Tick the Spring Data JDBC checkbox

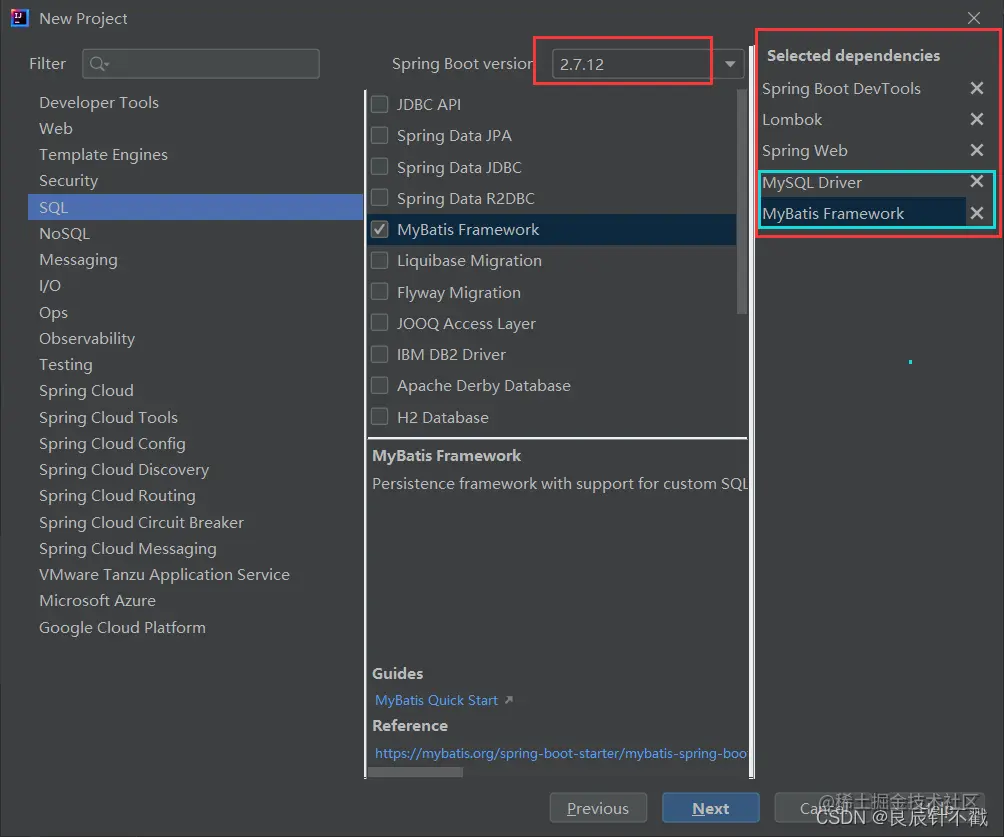[x=380, y=167]
